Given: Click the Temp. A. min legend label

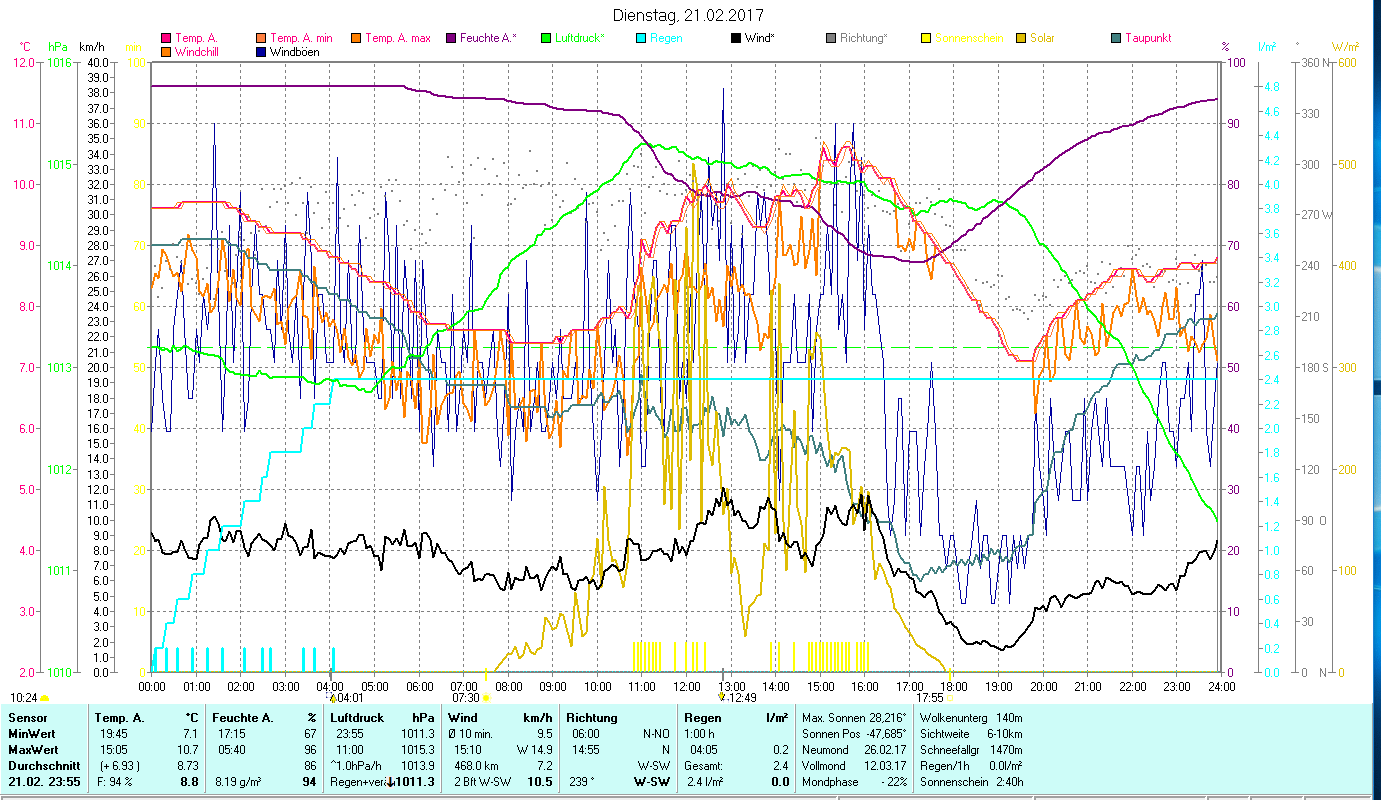Looking at the screenshot, I should 301,38.
